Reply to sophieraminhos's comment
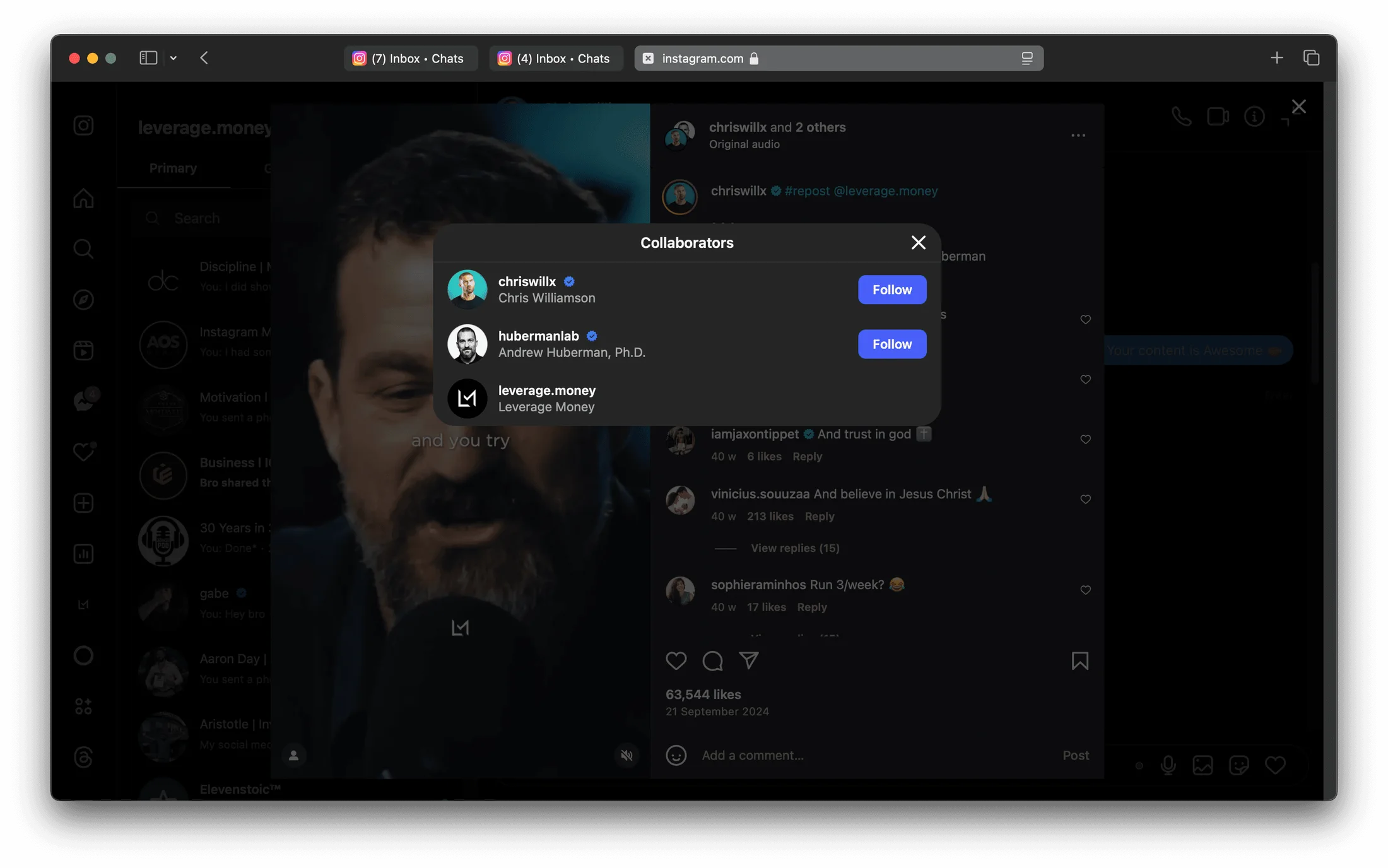Viewport: 1388px width, 868px height. (x=811, y=607)
